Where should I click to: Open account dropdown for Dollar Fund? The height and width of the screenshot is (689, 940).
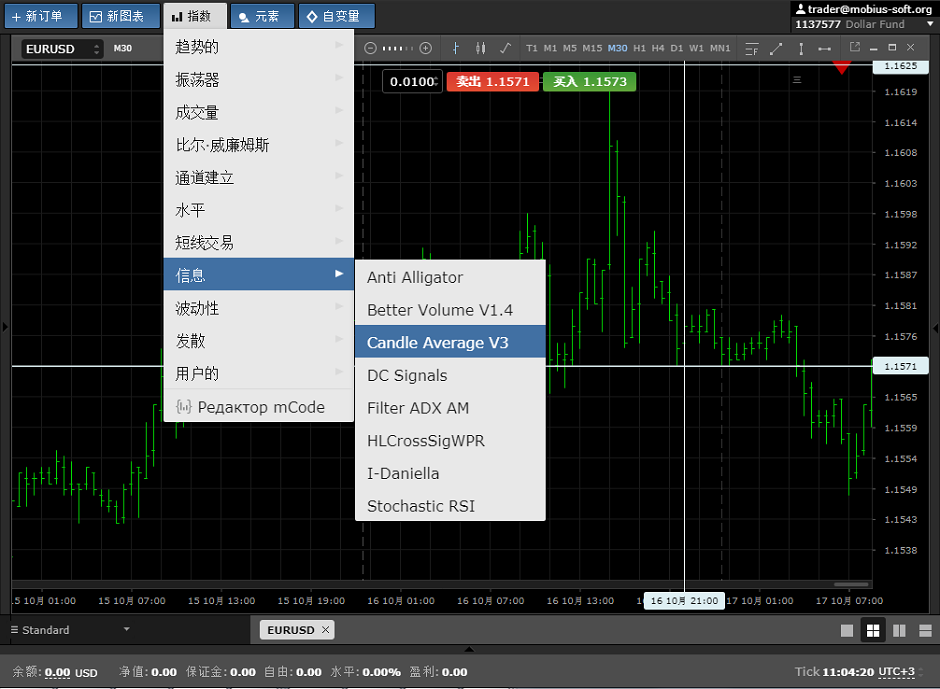pos(930,24)
